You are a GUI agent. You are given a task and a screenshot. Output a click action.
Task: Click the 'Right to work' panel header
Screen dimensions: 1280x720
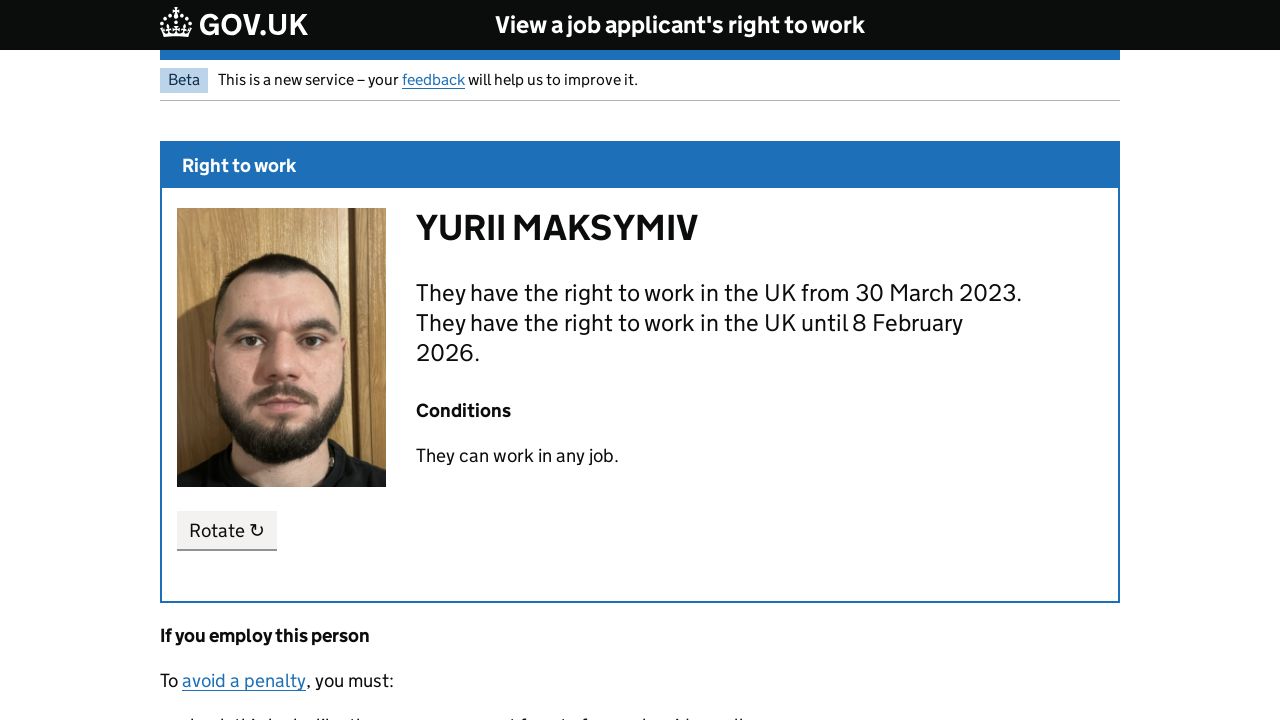[x=239, y=166]
